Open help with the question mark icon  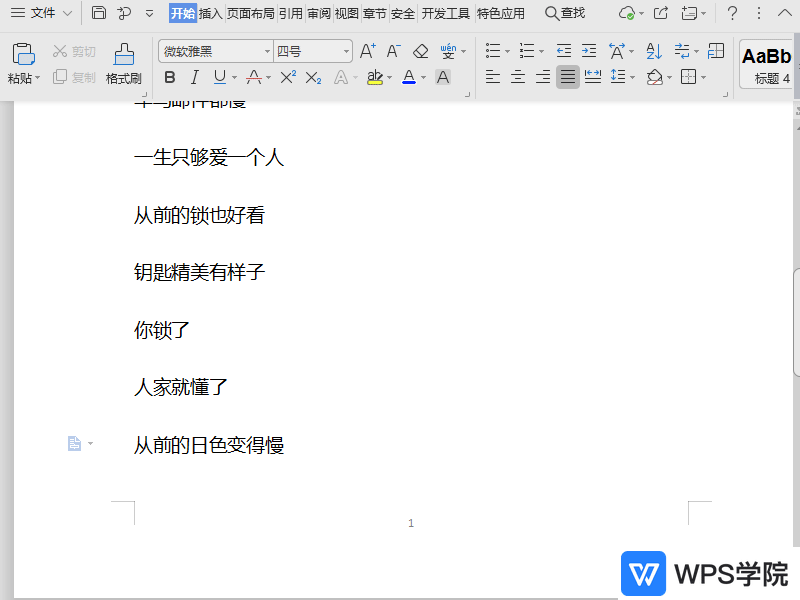(x=732, y=13)
